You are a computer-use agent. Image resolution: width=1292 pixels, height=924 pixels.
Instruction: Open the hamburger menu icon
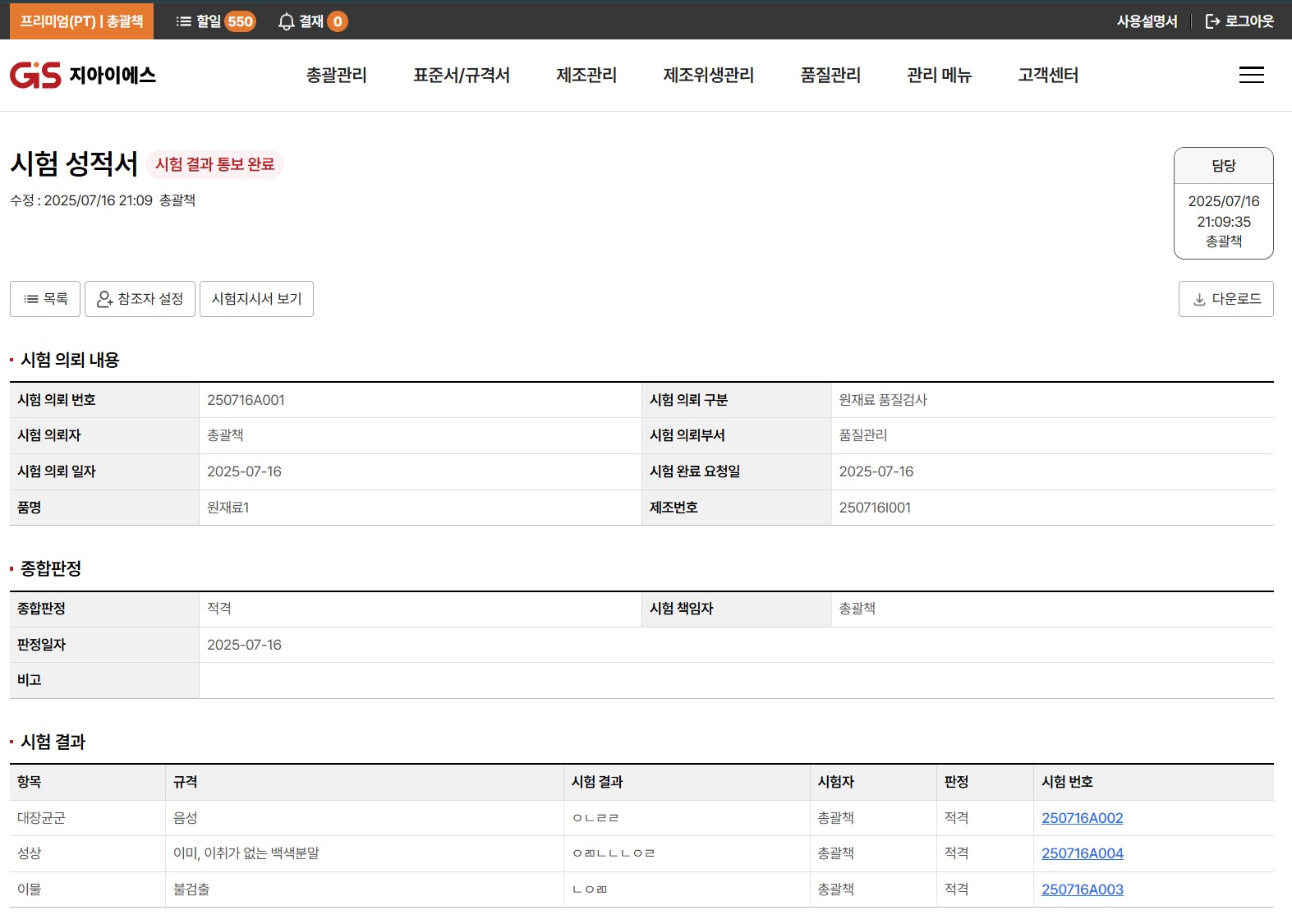(1251, 75)
